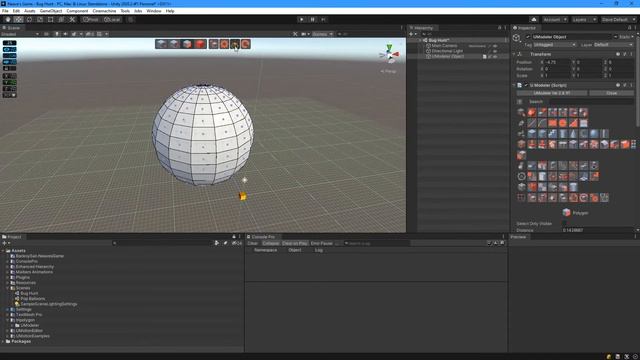640x360 pixels.
Task: Open the Window menu
Action: pyautogui.click(x=154, y=11)
